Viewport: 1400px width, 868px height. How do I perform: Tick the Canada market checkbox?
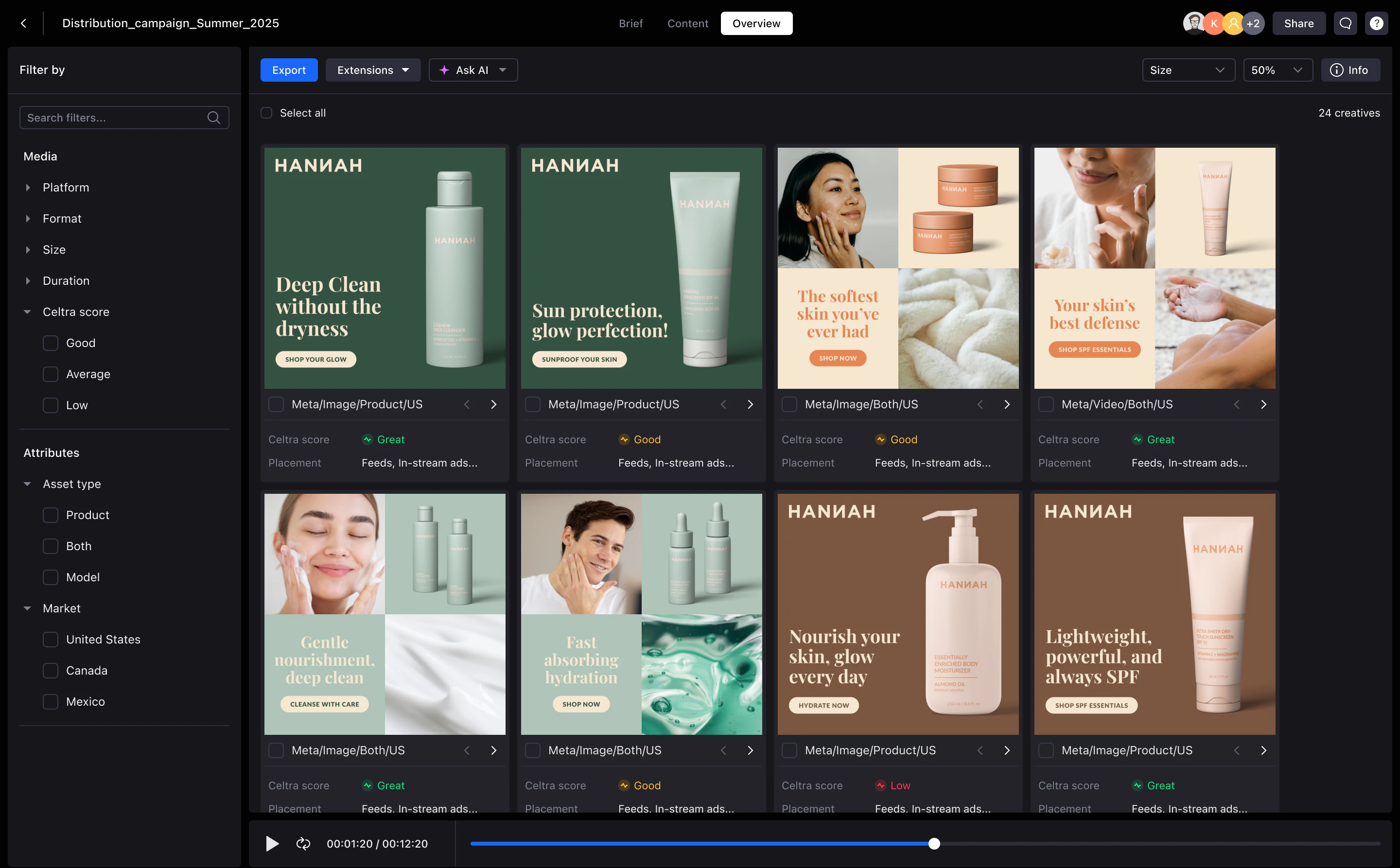pyautogui.click(x=51, y=671)
